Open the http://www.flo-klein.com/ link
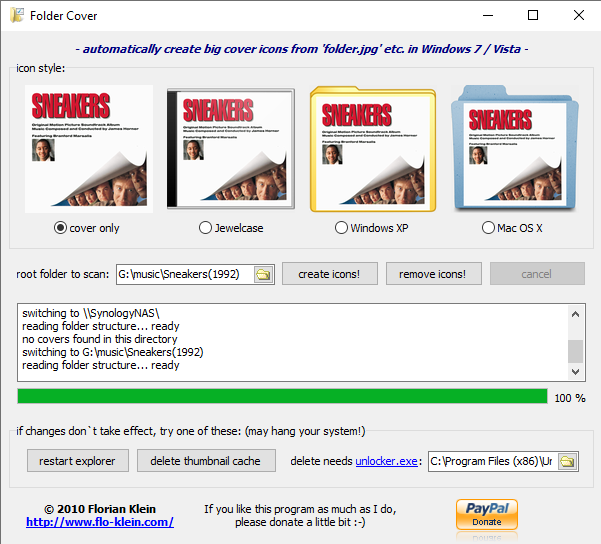The image size is (601, 544). (100, 522)
